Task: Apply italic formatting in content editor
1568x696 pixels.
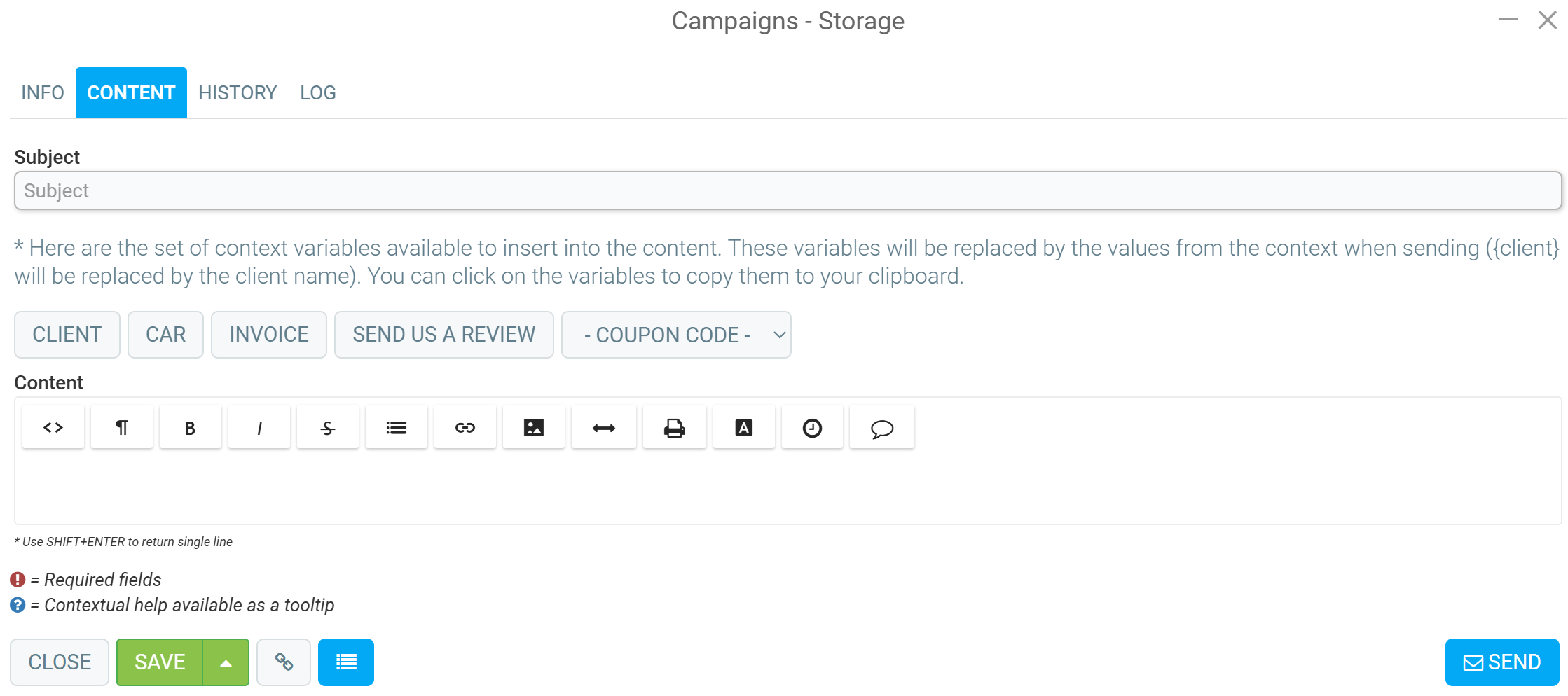Action: tap(259, 427)
